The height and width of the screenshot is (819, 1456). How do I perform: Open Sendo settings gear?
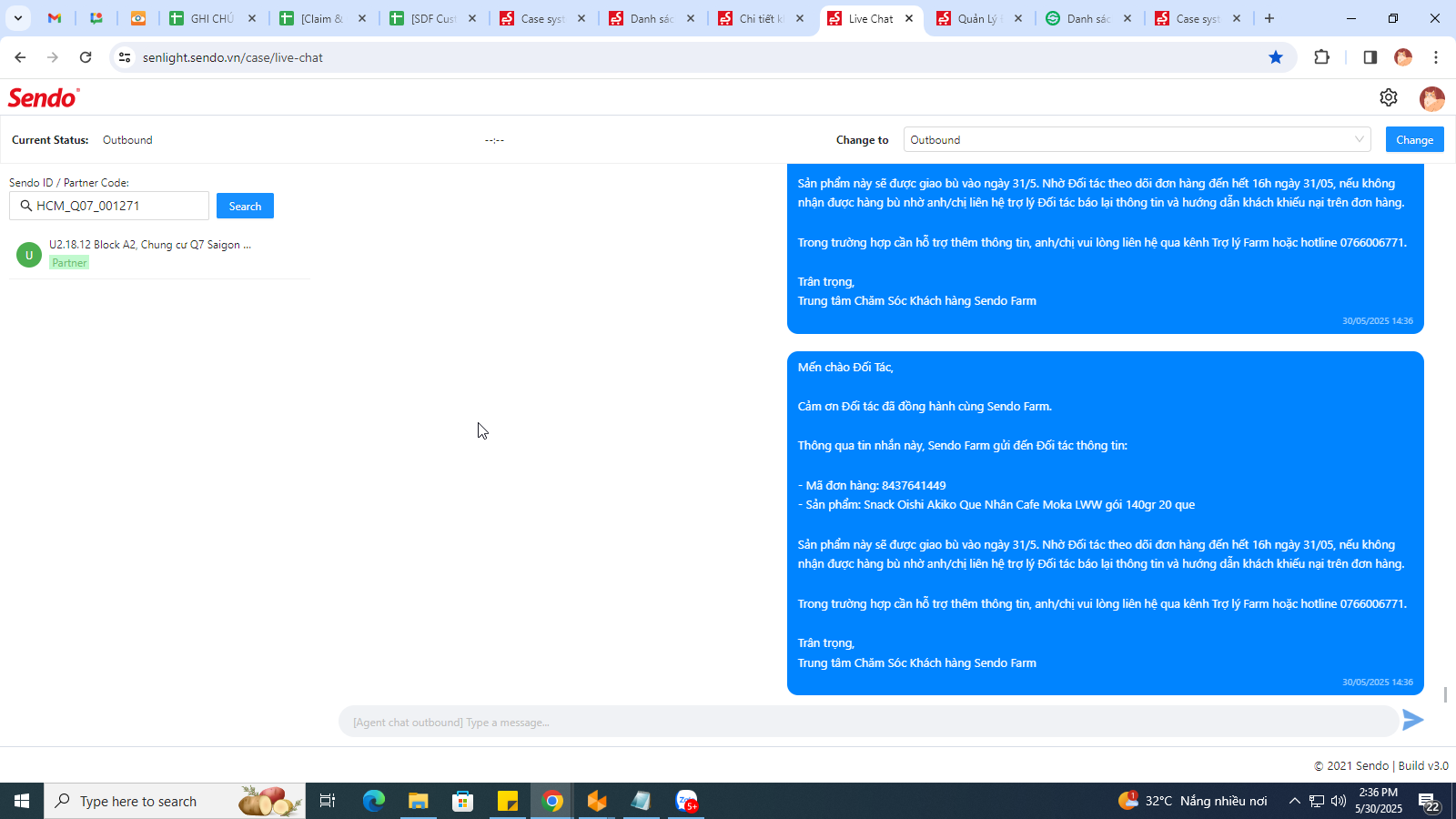1389,97
